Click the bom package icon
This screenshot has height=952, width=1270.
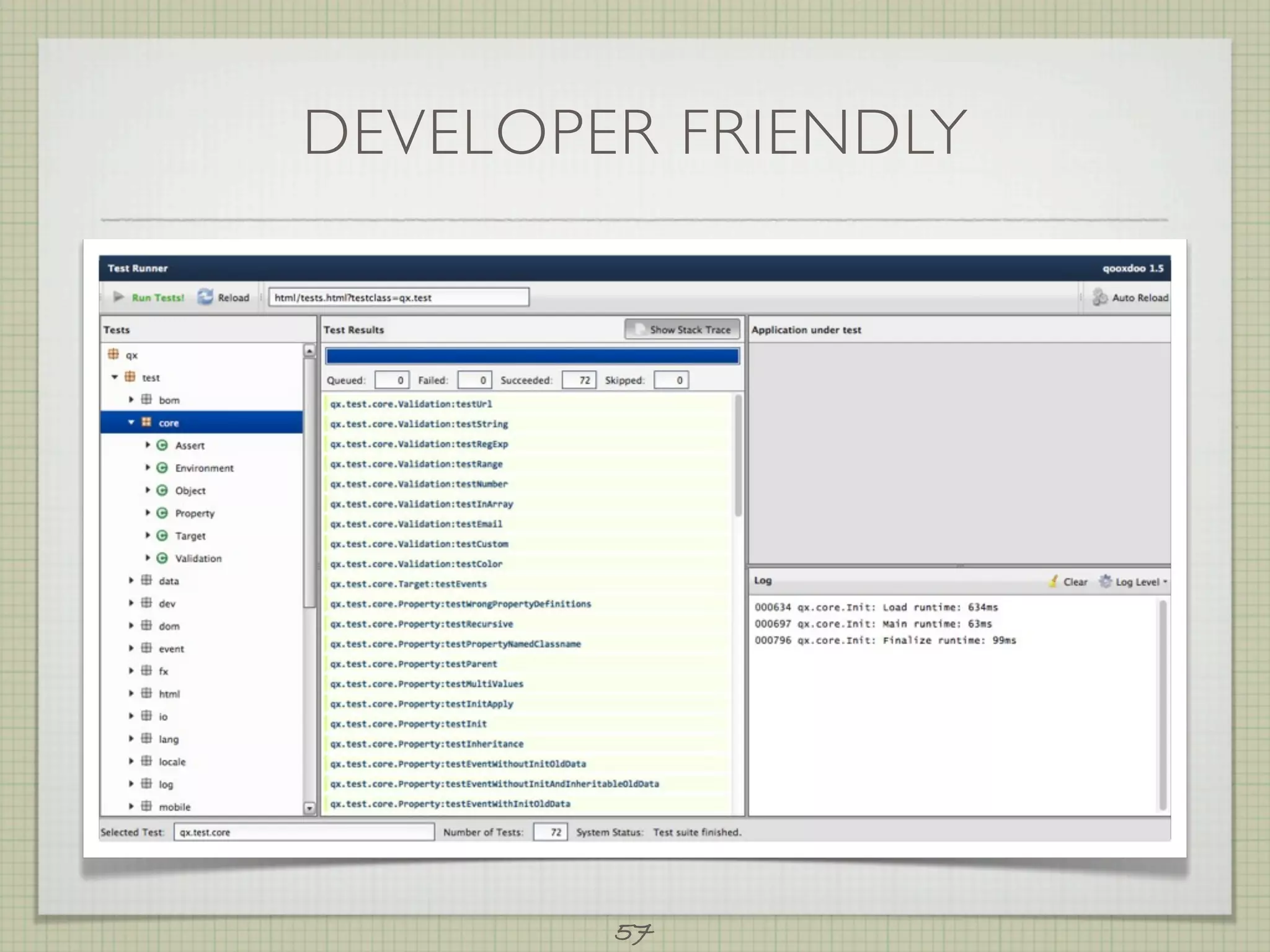(x=146, y=400)
